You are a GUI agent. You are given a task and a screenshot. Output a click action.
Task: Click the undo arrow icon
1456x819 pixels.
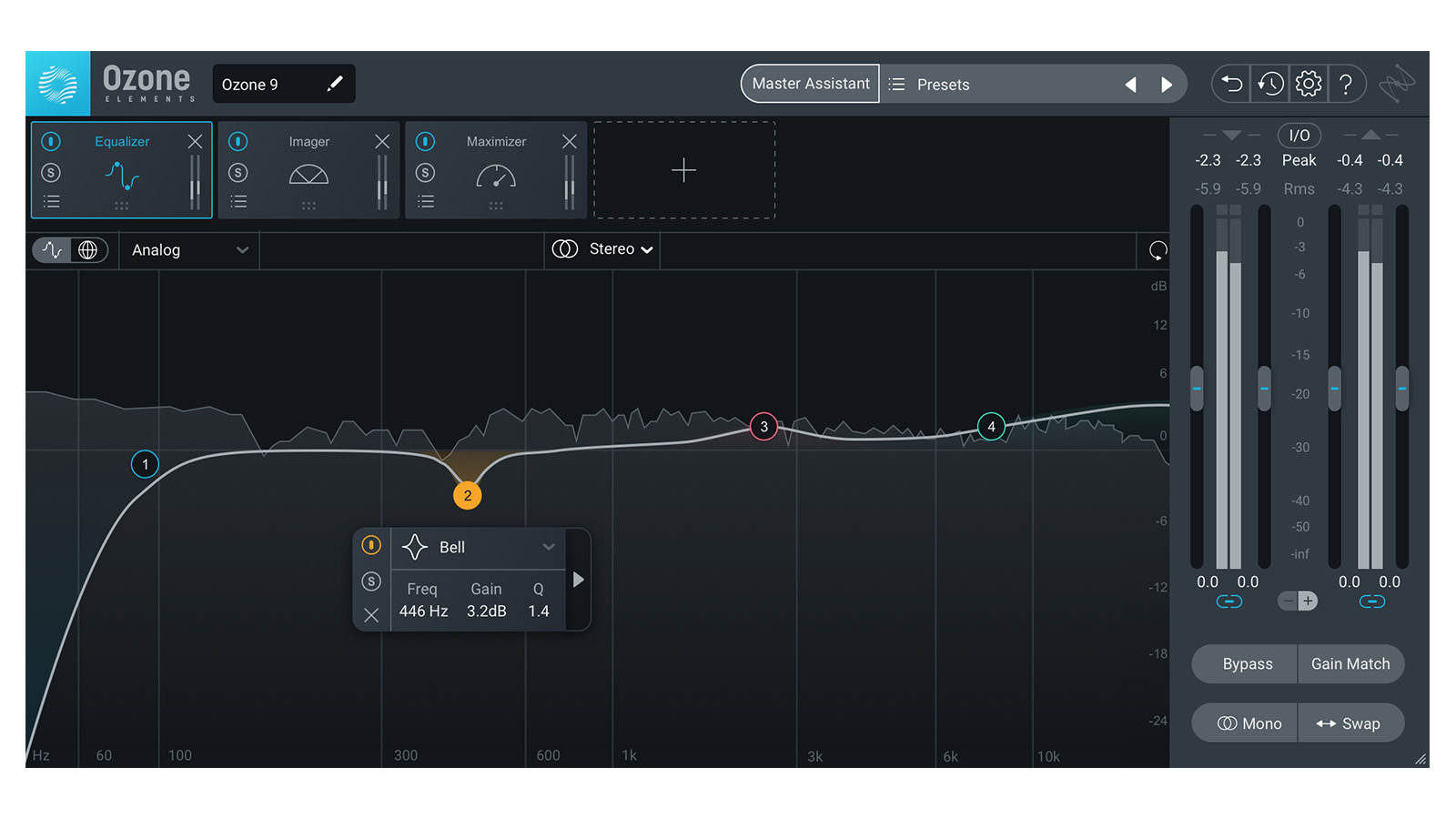point(1232,84)
